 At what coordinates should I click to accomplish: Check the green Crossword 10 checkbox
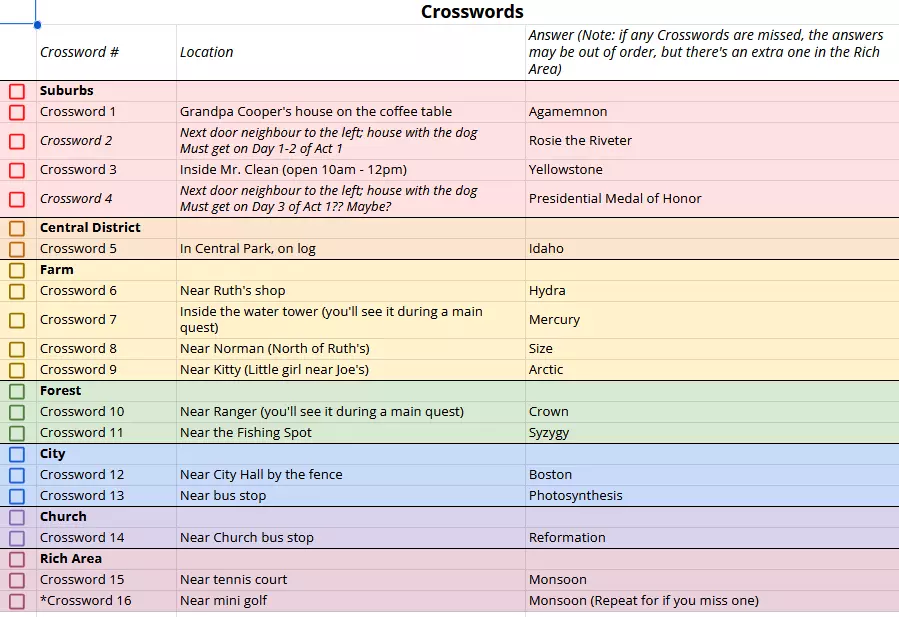coord(17,412)
